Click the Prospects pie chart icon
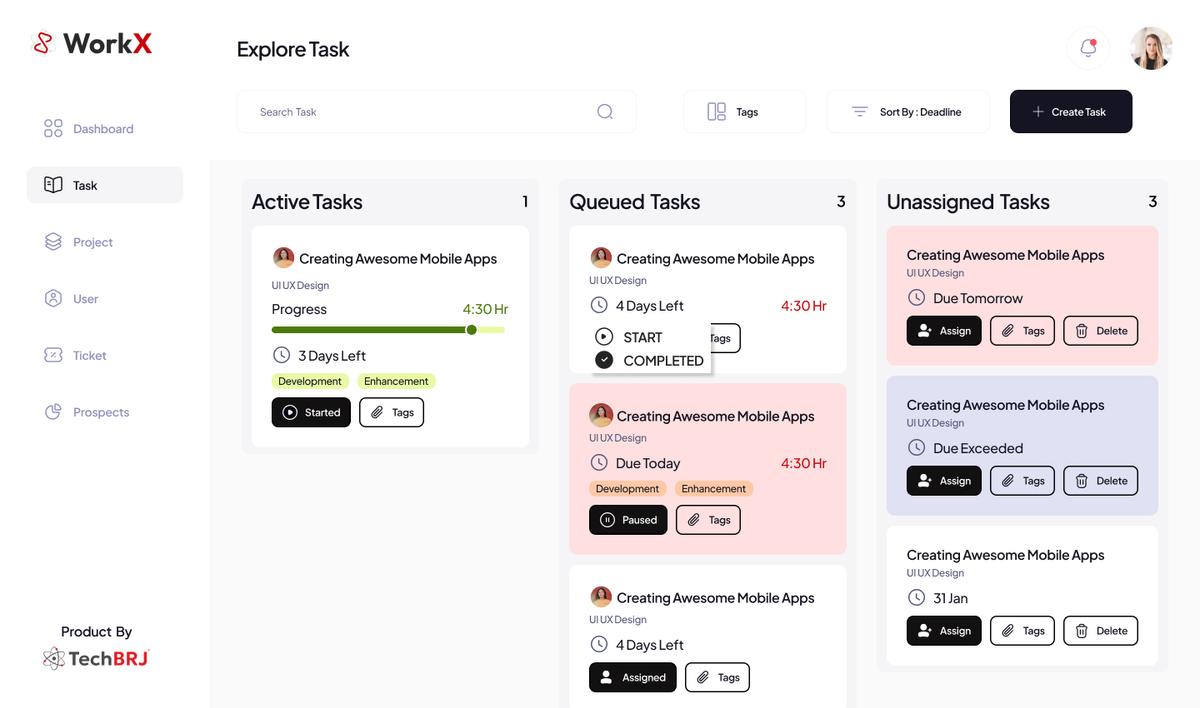1200x708 pixels. point(53,412)
